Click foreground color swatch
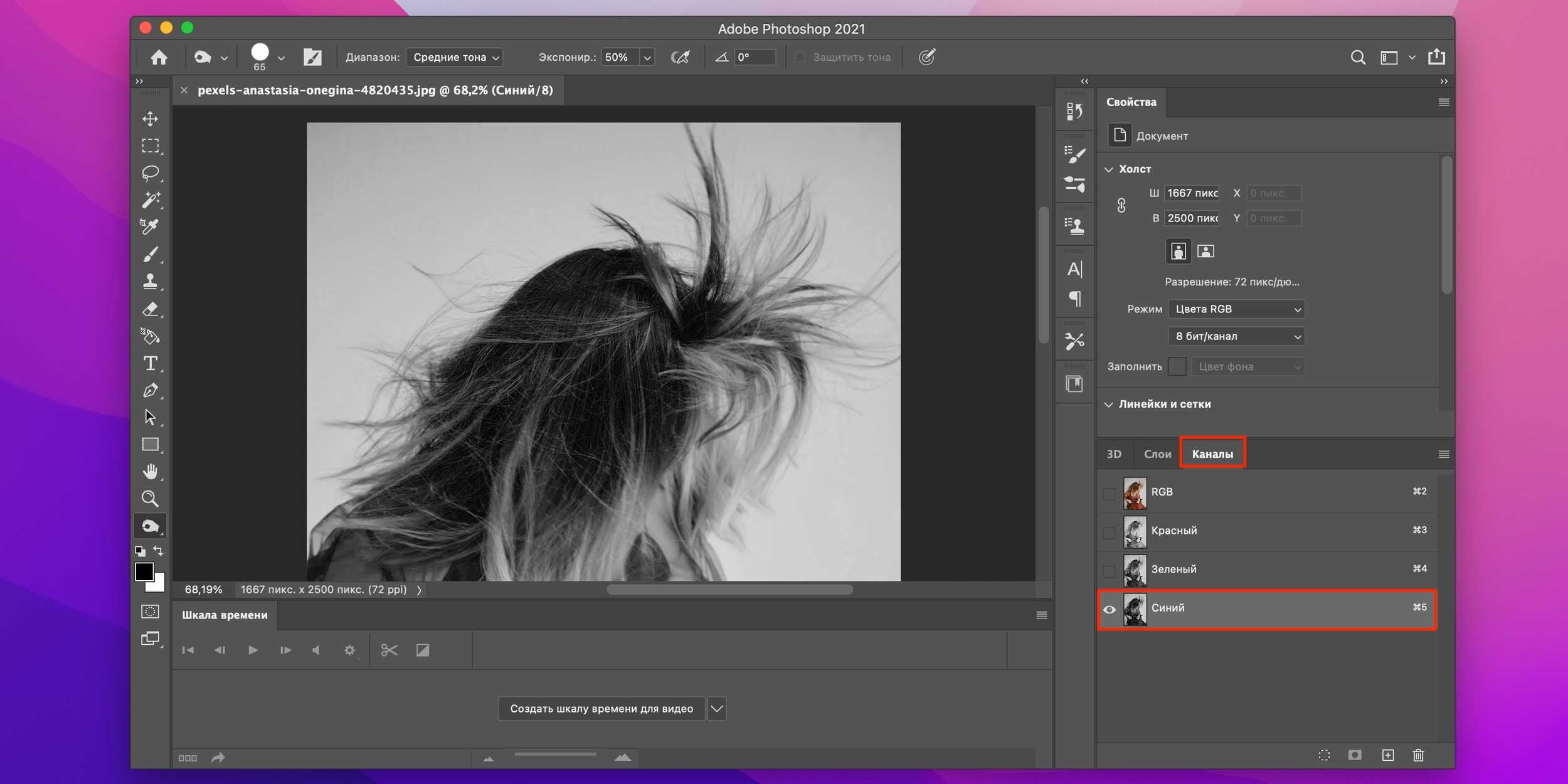The height and width of the screenshot is (784, 1568). (x=144, y=571)
